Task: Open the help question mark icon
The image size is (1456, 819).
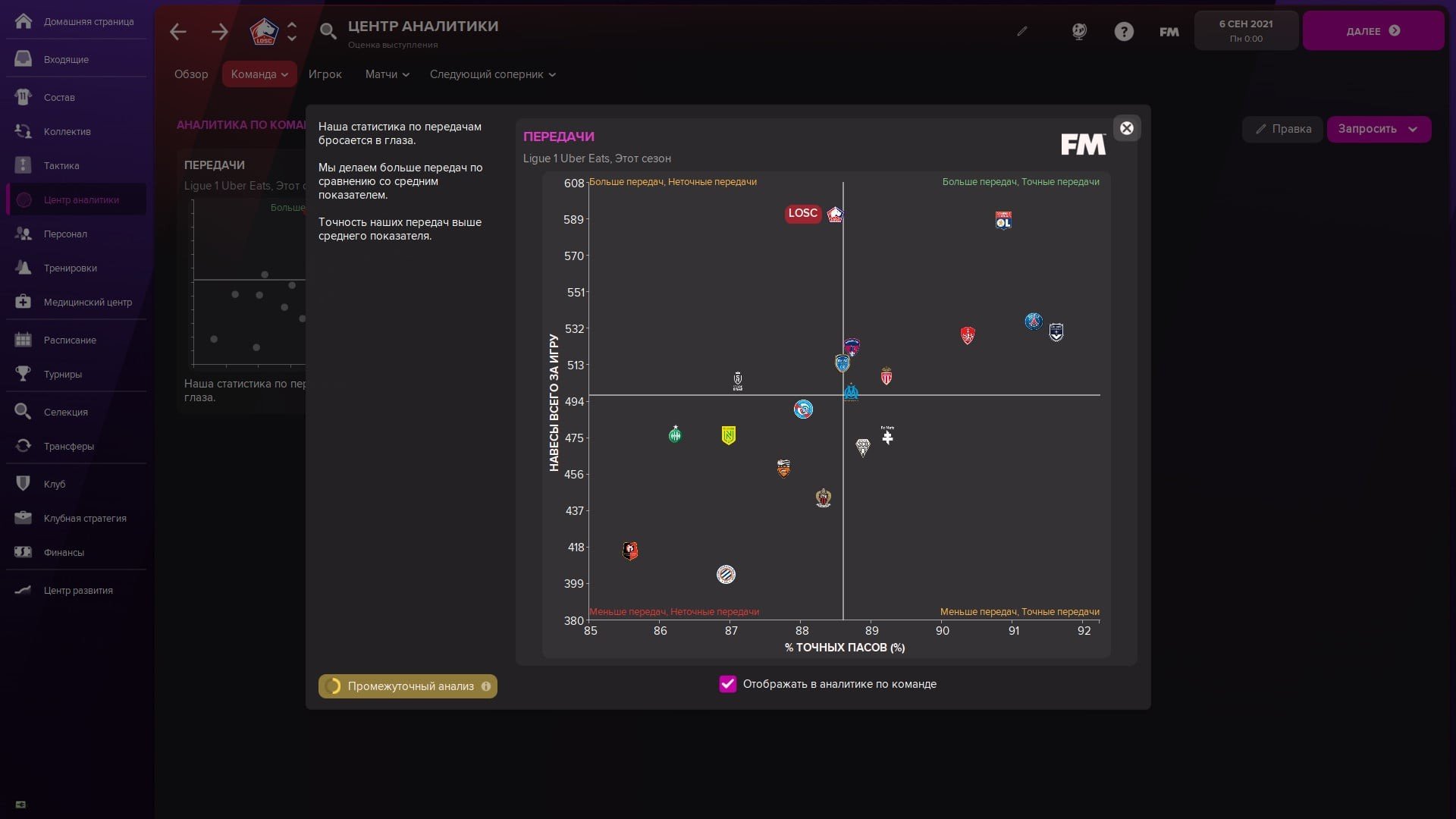Action: 1124,32
